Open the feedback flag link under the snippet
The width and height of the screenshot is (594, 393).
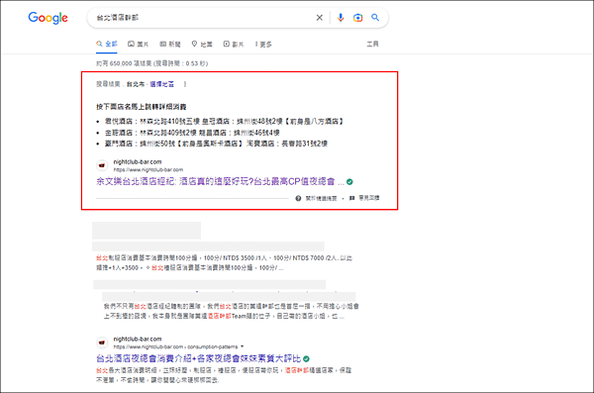pyautogui.click(x=364, y=198)
